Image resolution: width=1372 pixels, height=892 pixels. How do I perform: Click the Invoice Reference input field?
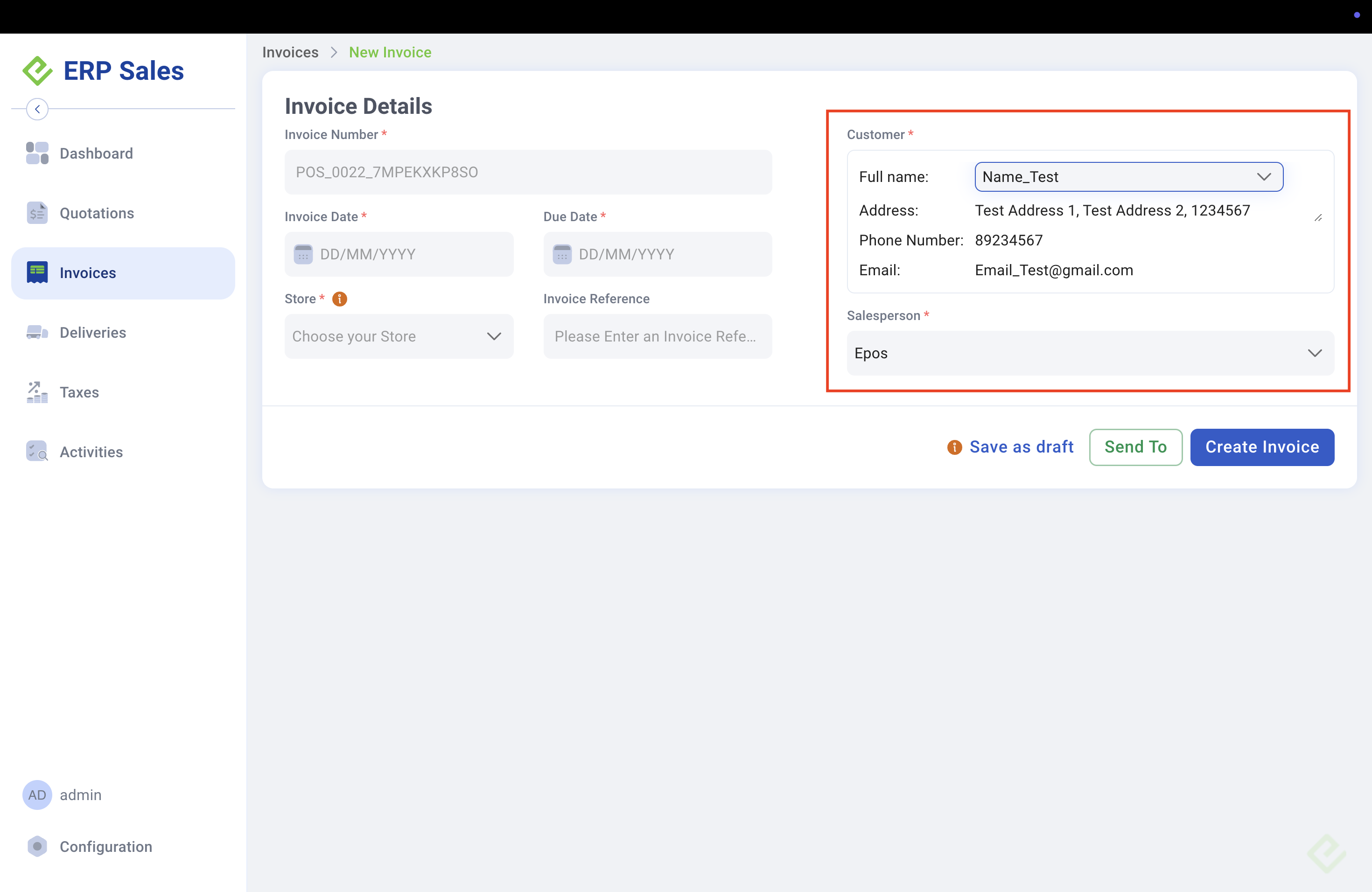tap(658, 336)
